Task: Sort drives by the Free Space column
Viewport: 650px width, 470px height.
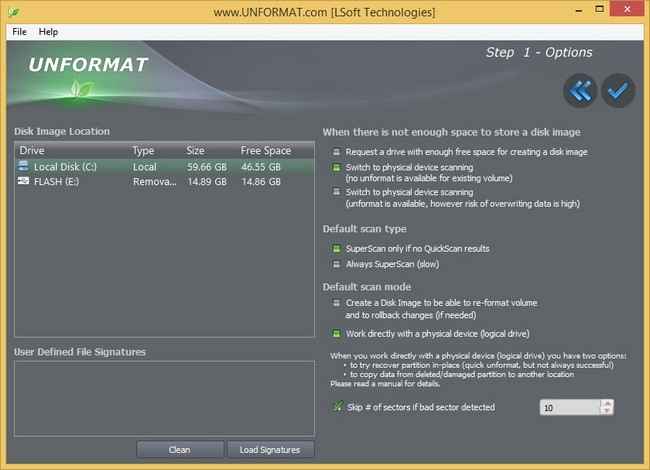Action: pyautogui.click(x=265, y=151)
